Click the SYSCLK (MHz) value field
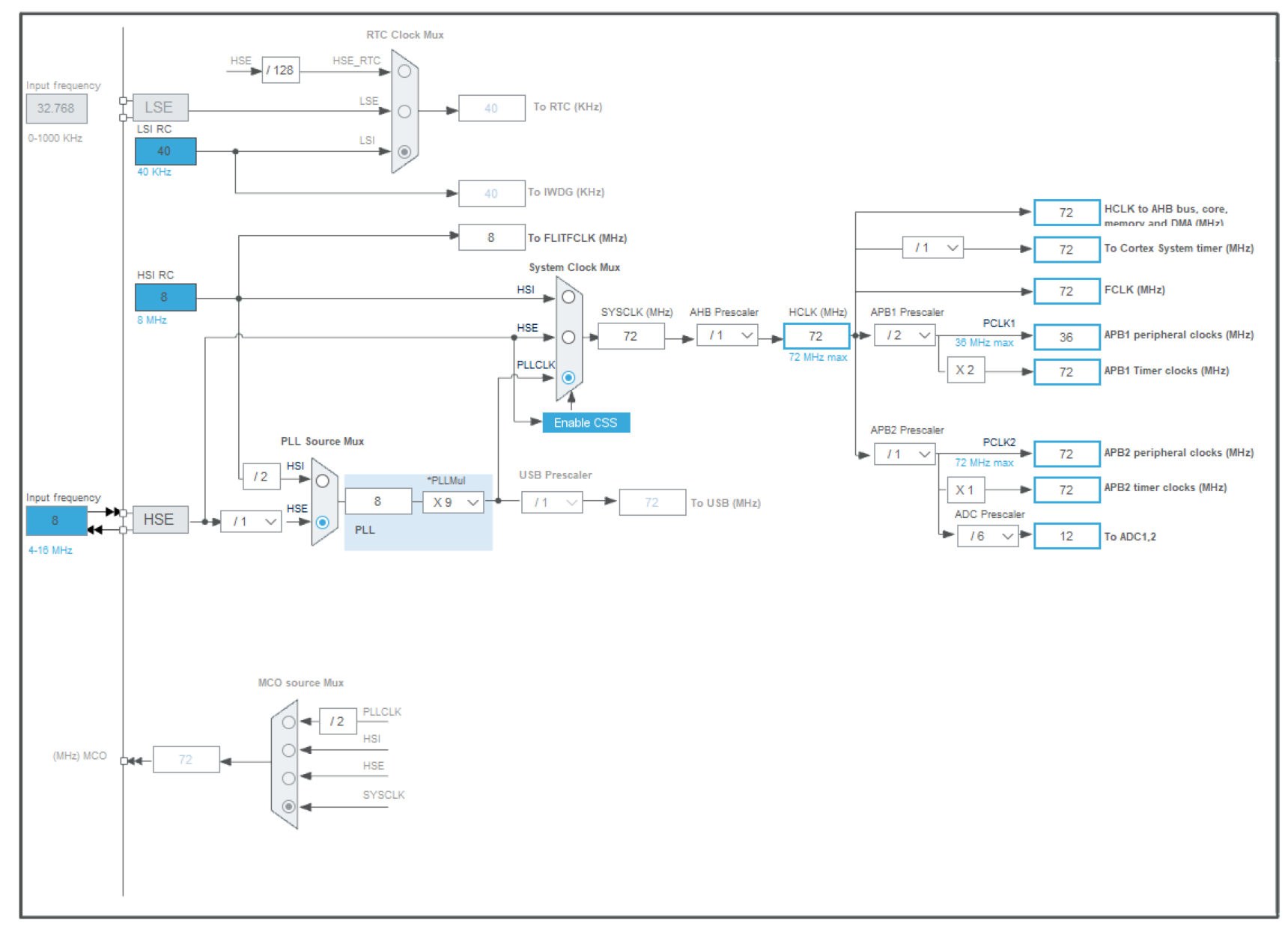Viewport: 1288px width, 926px height. click(x=631, y=337)
